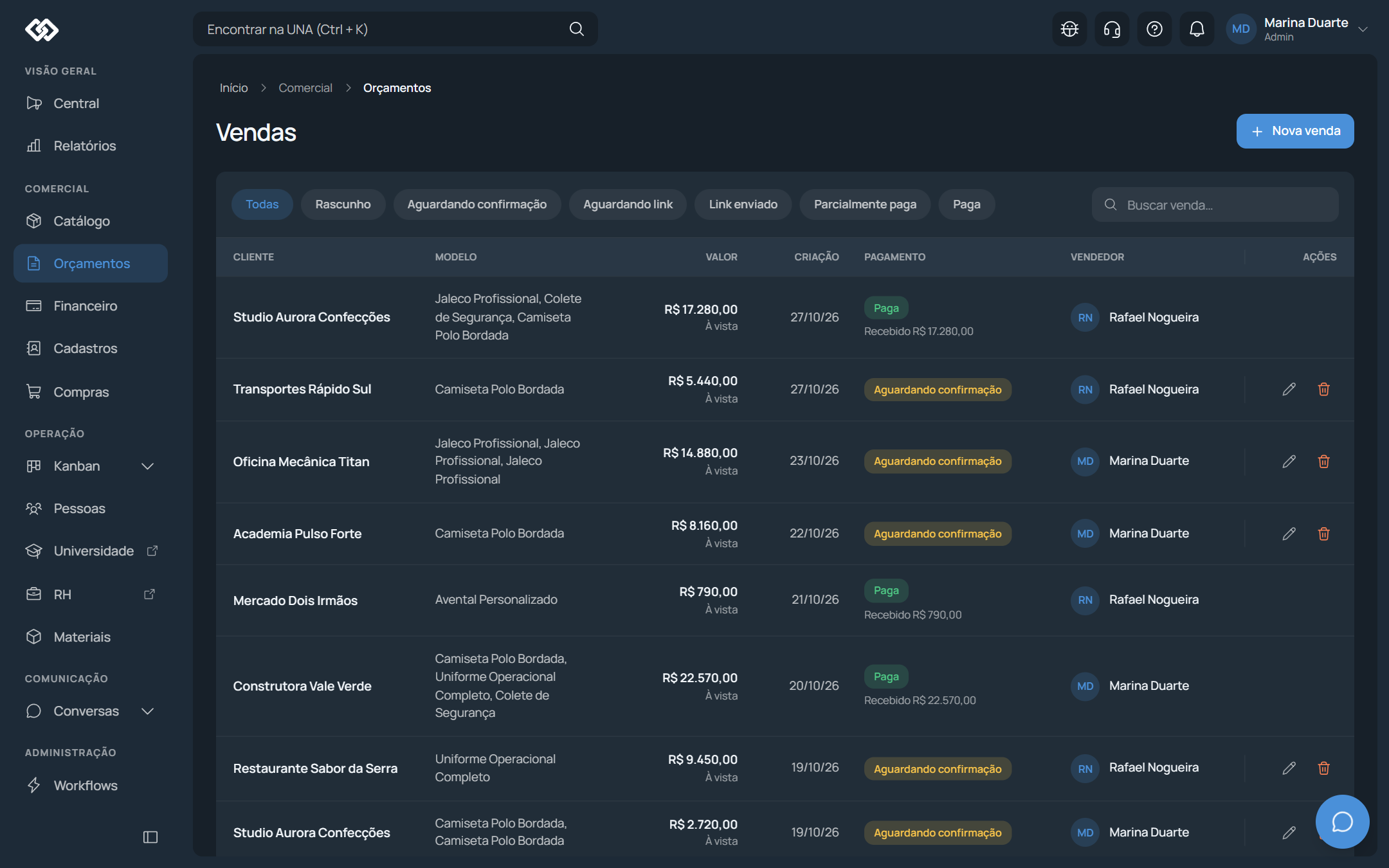The height and width of the screenshot is (868, 1389).
Task: Delete the Oficina Mecânica Titan sale
Action: [1323, 461]
